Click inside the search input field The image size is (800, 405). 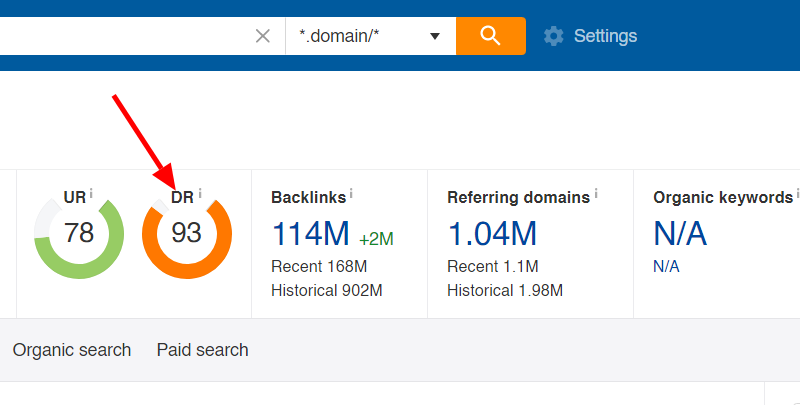[120, 36]
